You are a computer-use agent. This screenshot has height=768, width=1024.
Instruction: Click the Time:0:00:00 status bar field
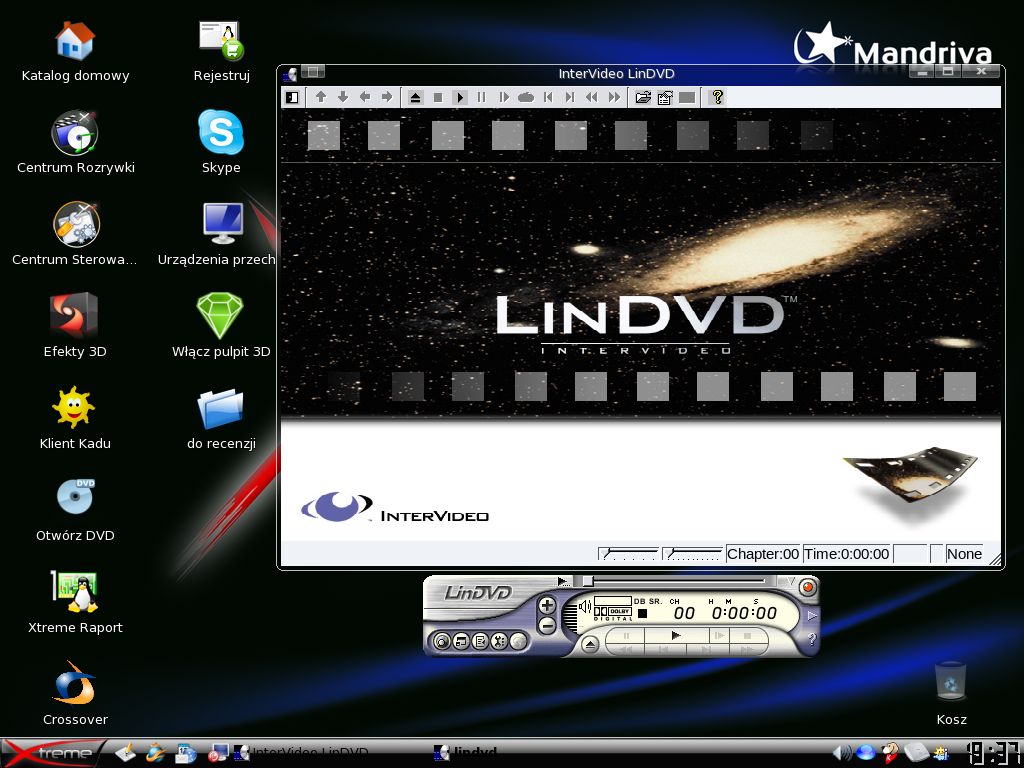click(x=846, y=554)
